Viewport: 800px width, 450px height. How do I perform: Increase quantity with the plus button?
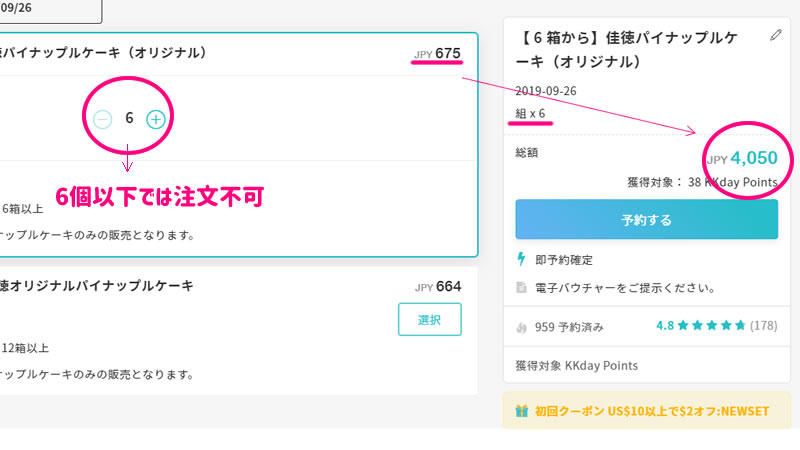[156, 119]
